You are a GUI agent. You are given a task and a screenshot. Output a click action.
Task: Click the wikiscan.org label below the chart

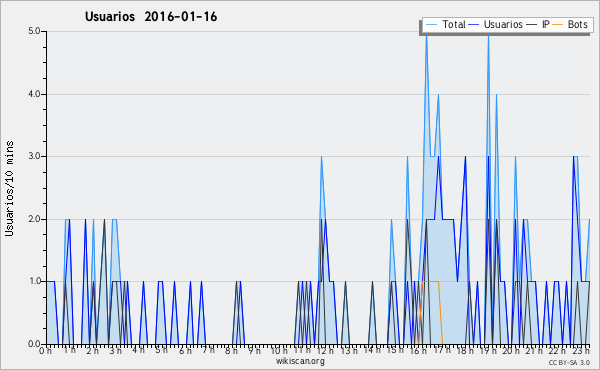300,361
